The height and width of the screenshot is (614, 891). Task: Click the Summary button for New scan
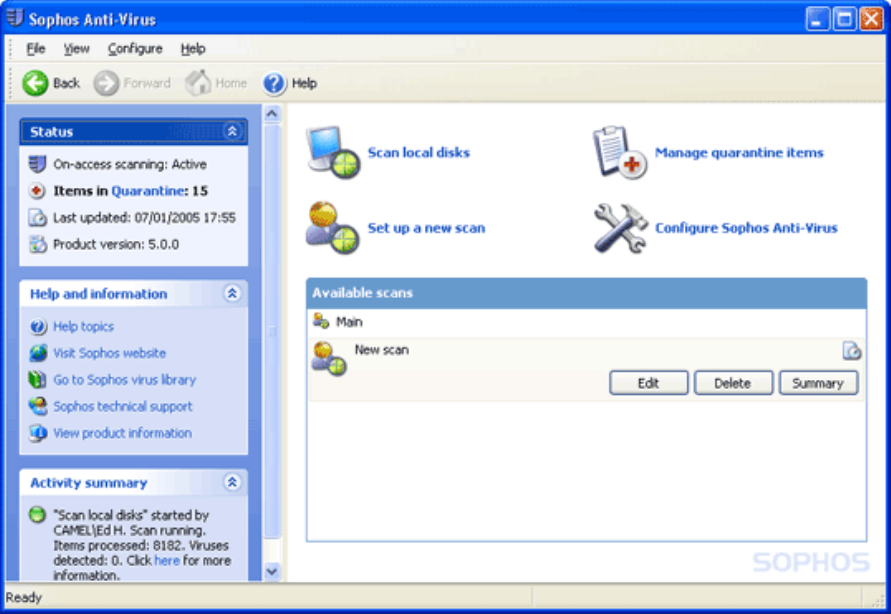818,383
